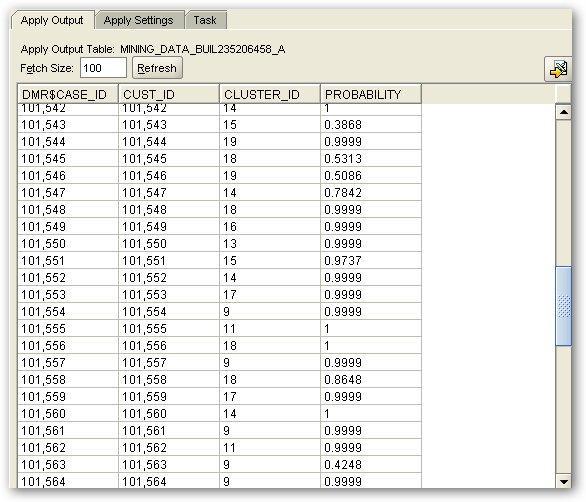The width and height of the screenshot is (586, 502).
Task: Click the DMR$CASE_ID column header
Action: pos(68,94)
